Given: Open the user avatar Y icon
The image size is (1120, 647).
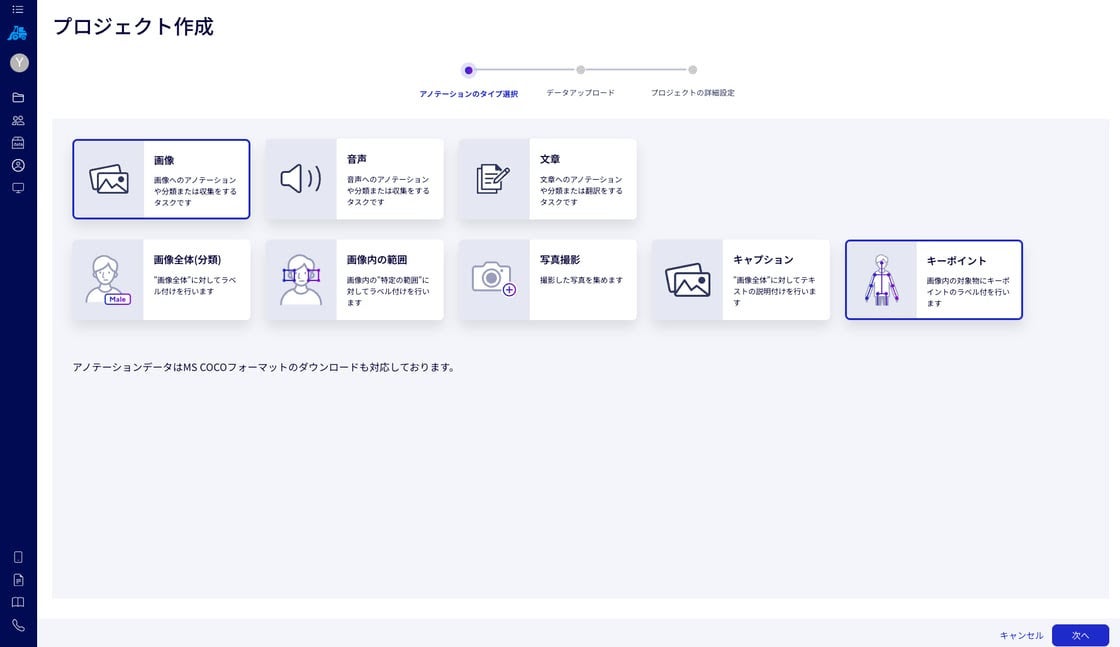Looking at the screenshot, I should pyautogui.click(x=19, y=63).
